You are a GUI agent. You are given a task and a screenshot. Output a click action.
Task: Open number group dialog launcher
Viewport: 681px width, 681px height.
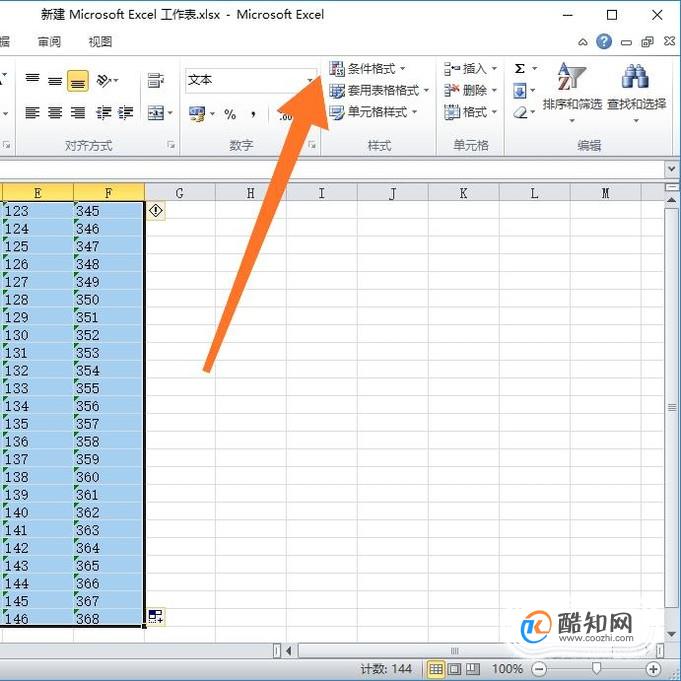tap(312, 145)
